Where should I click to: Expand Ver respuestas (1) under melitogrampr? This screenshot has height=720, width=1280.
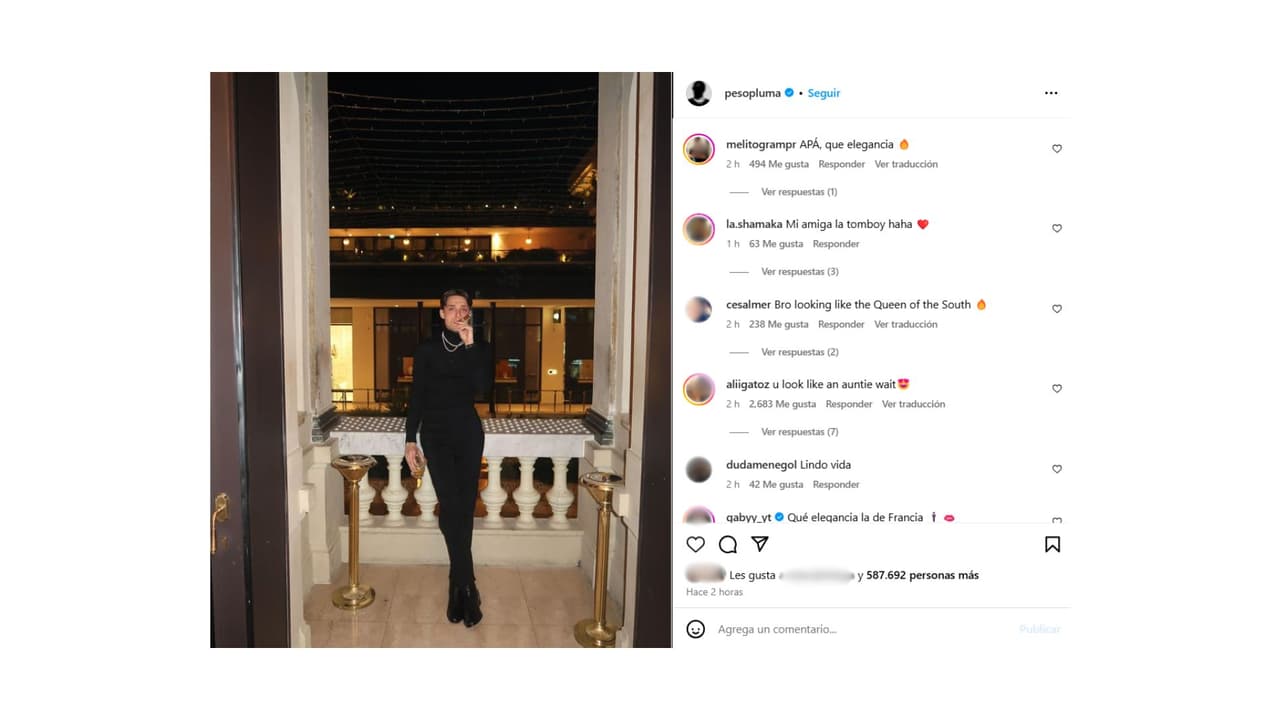pyautogui.click(x=799, y=192)
